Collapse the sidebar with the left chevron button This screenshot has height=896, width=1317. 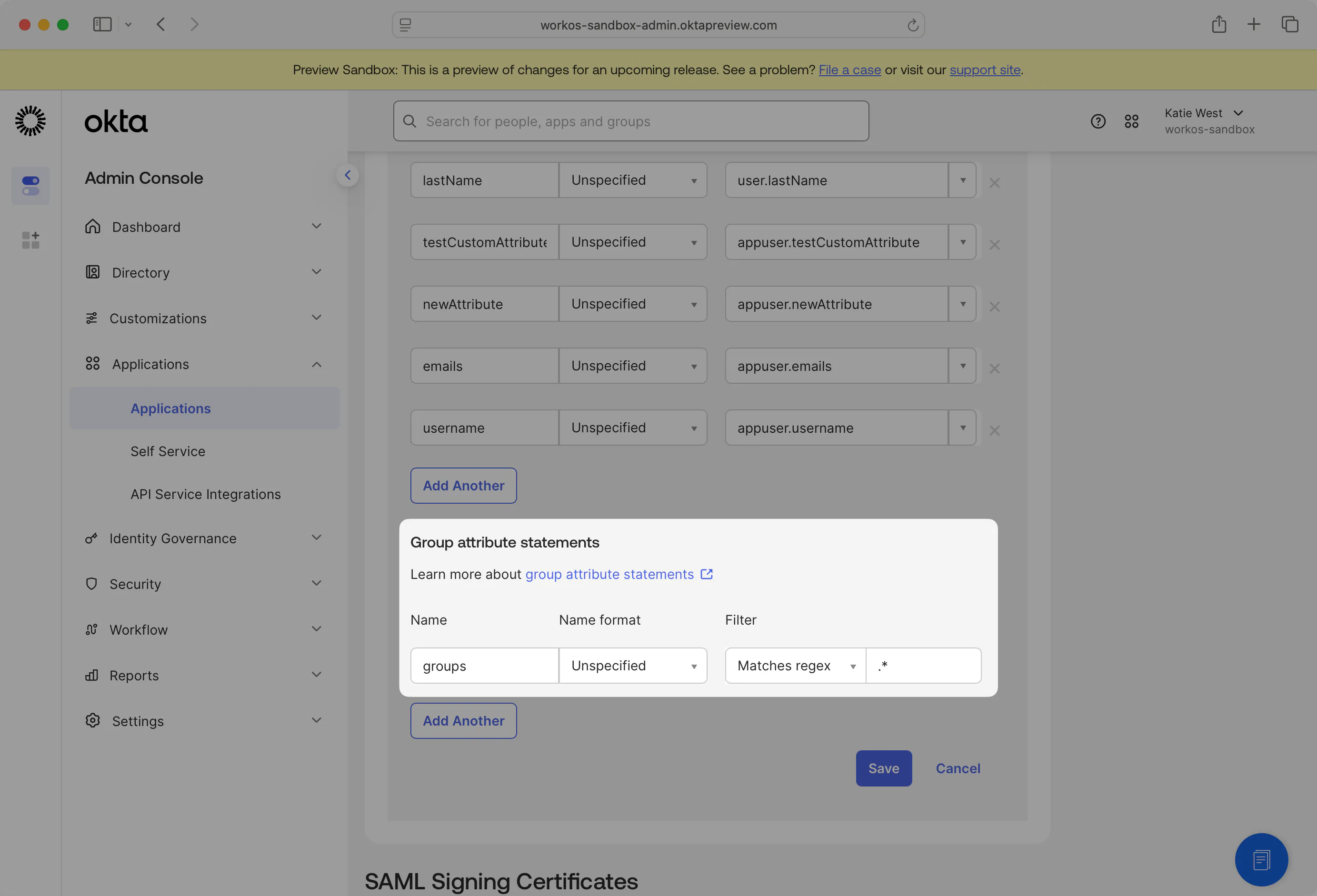click(348, 175)
